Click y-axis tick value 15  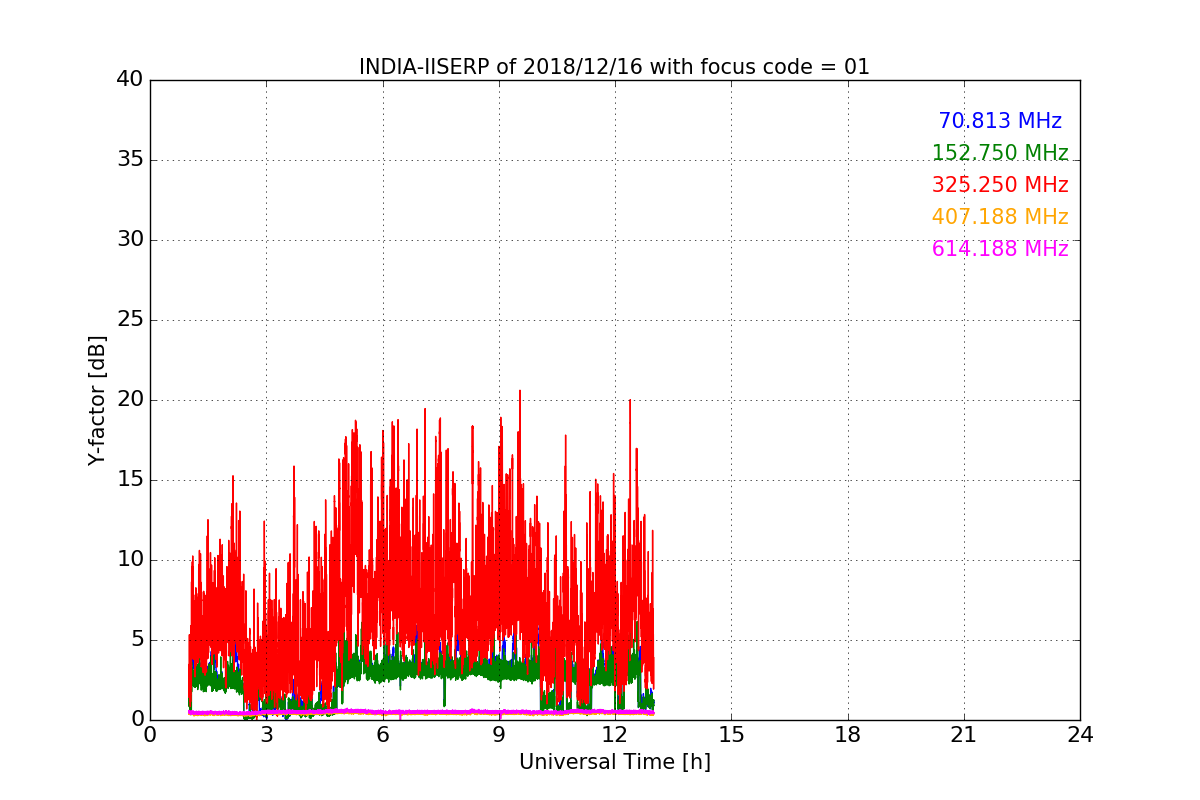coord(130,479)
